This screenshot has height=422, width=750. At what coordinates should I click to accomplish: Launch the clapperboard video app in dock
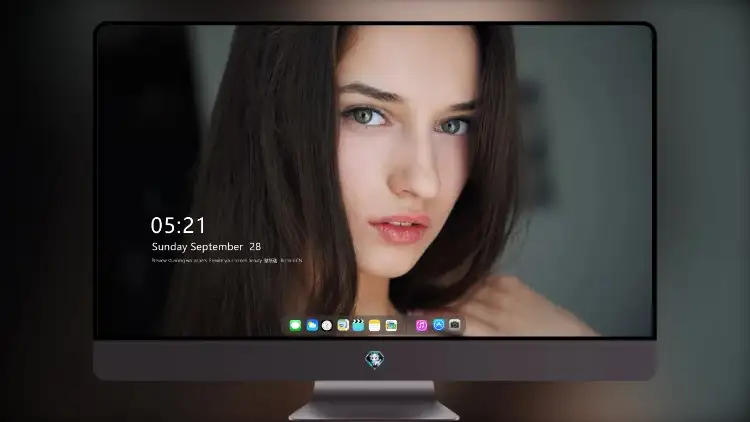pos(358,325)
